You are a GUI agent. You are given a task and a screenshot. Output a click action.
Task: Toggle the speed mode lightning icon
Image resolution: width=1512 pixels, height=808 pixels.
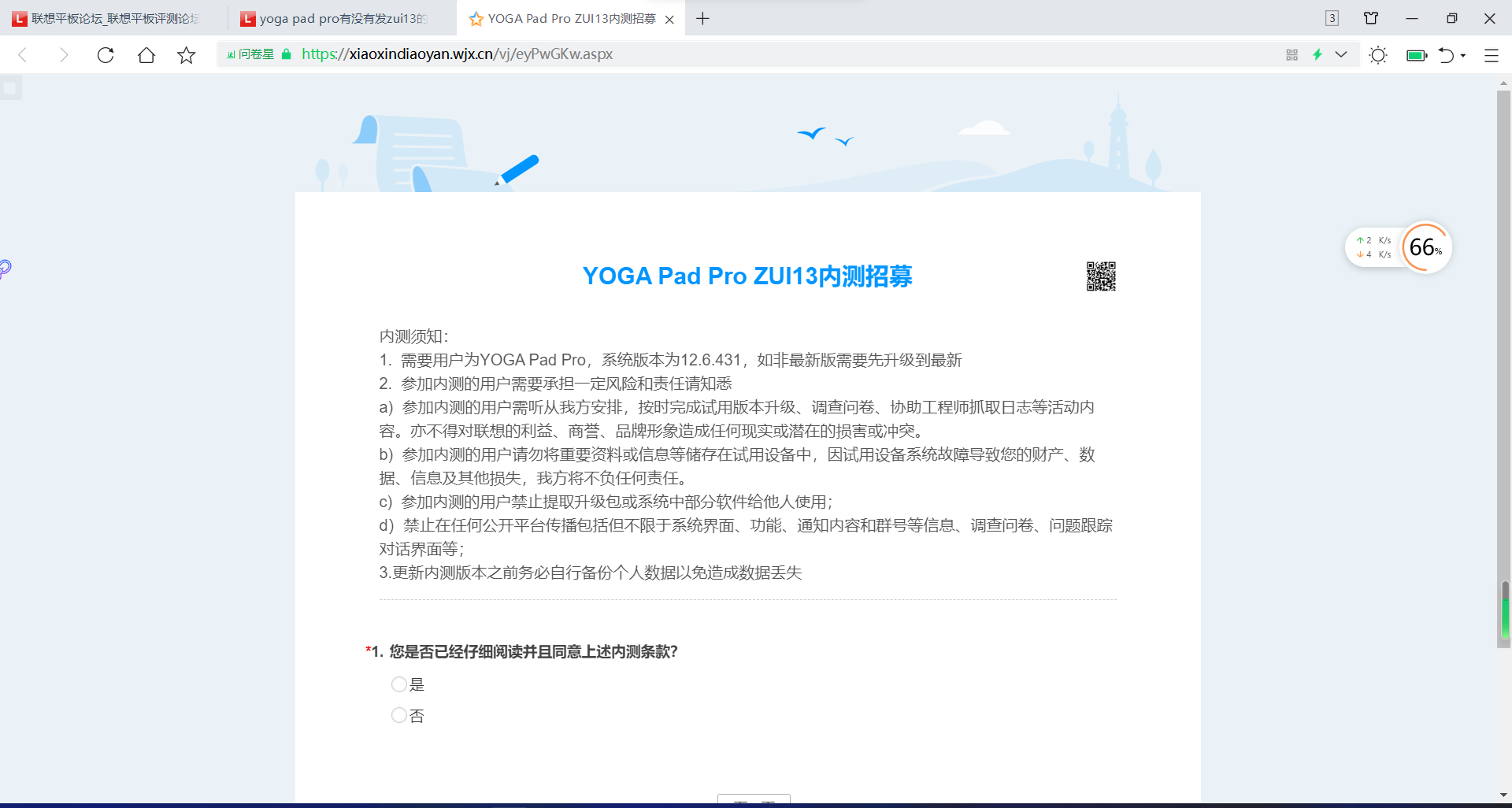(1317, 54)
